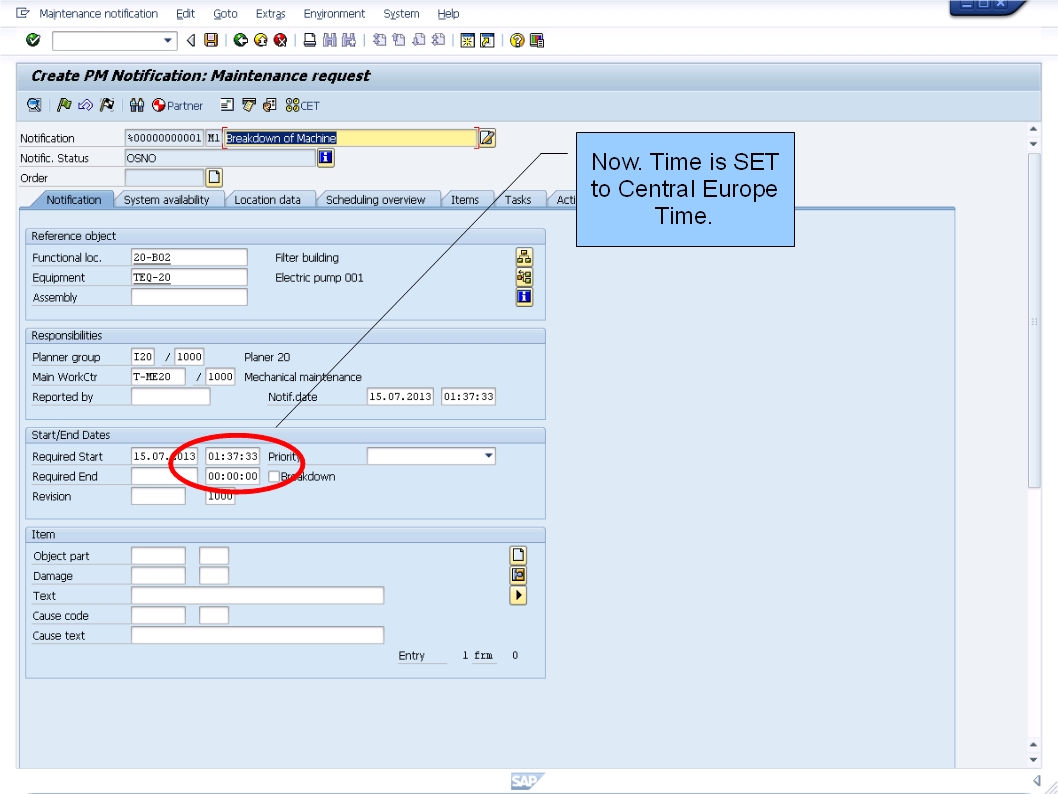The image size is (1058, 794).
Task: Open the Extras menu
Action: 271,13
